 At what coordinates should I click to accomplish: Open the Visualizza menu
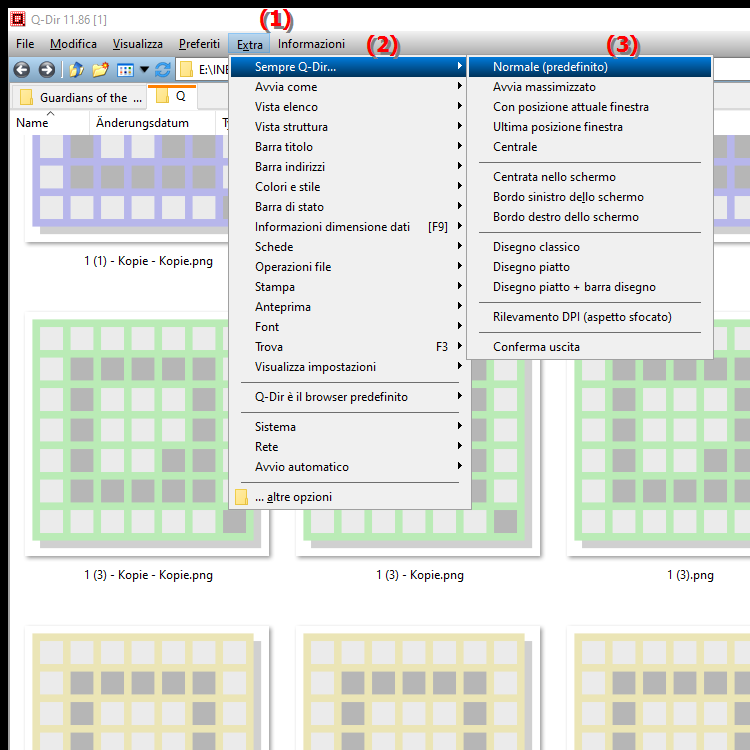pos(138,44)
